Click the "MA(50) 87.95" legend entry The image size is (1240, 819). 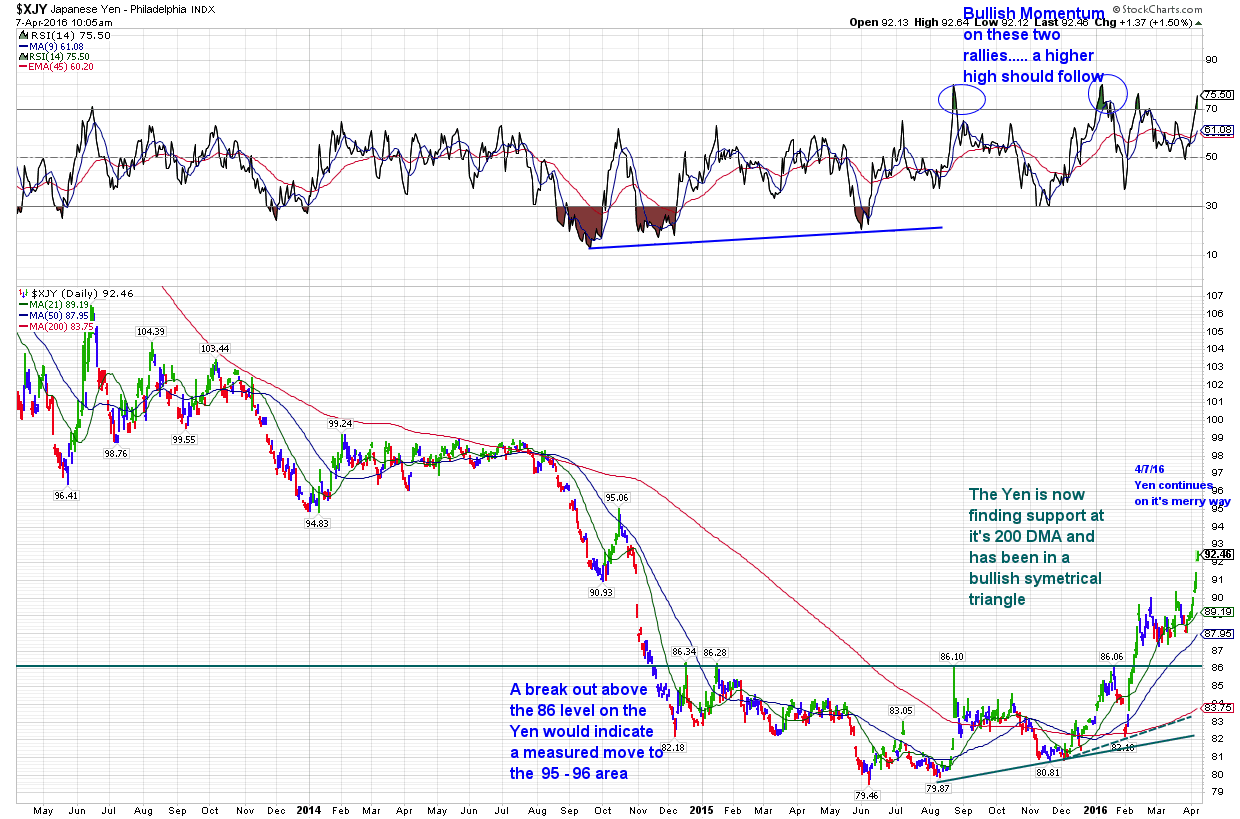coord(54,315)
